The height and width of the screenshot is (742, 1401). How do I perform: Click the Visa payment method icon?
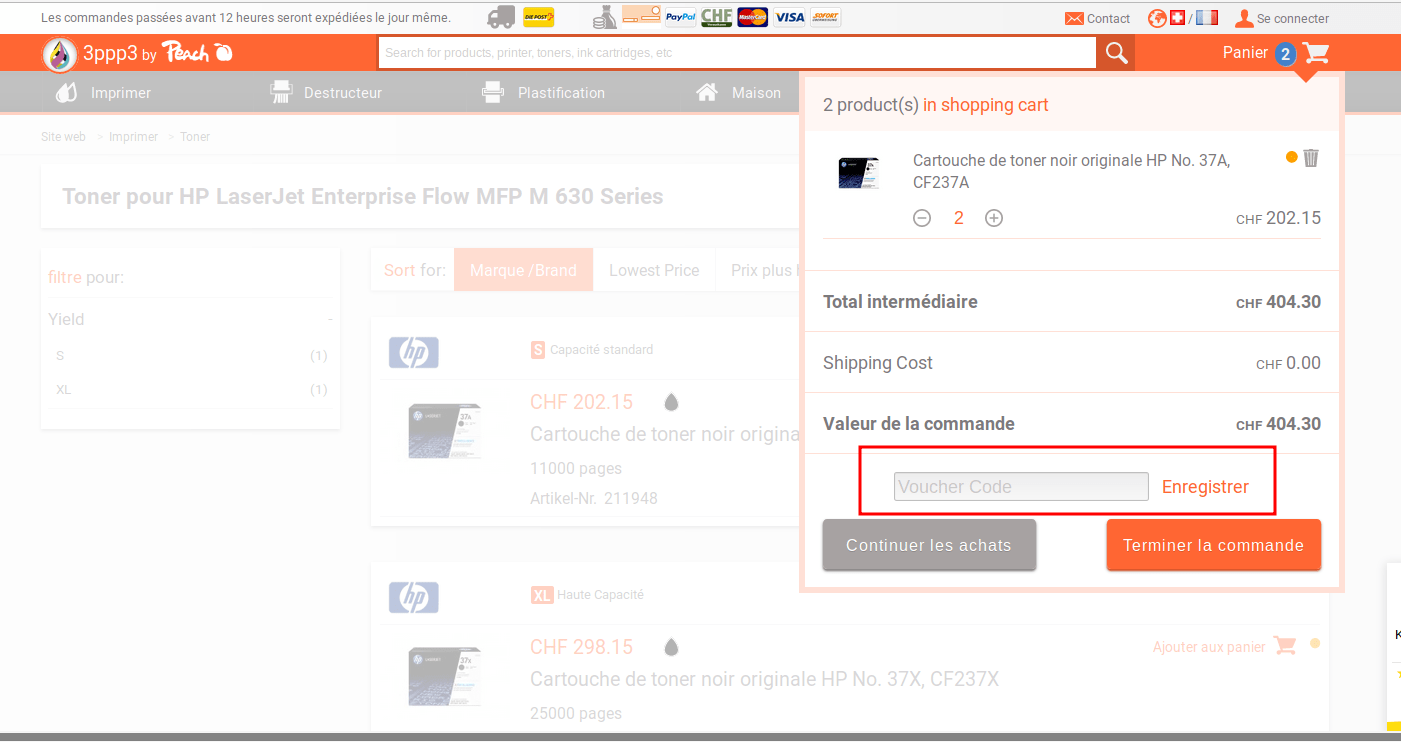pos(787,17)
